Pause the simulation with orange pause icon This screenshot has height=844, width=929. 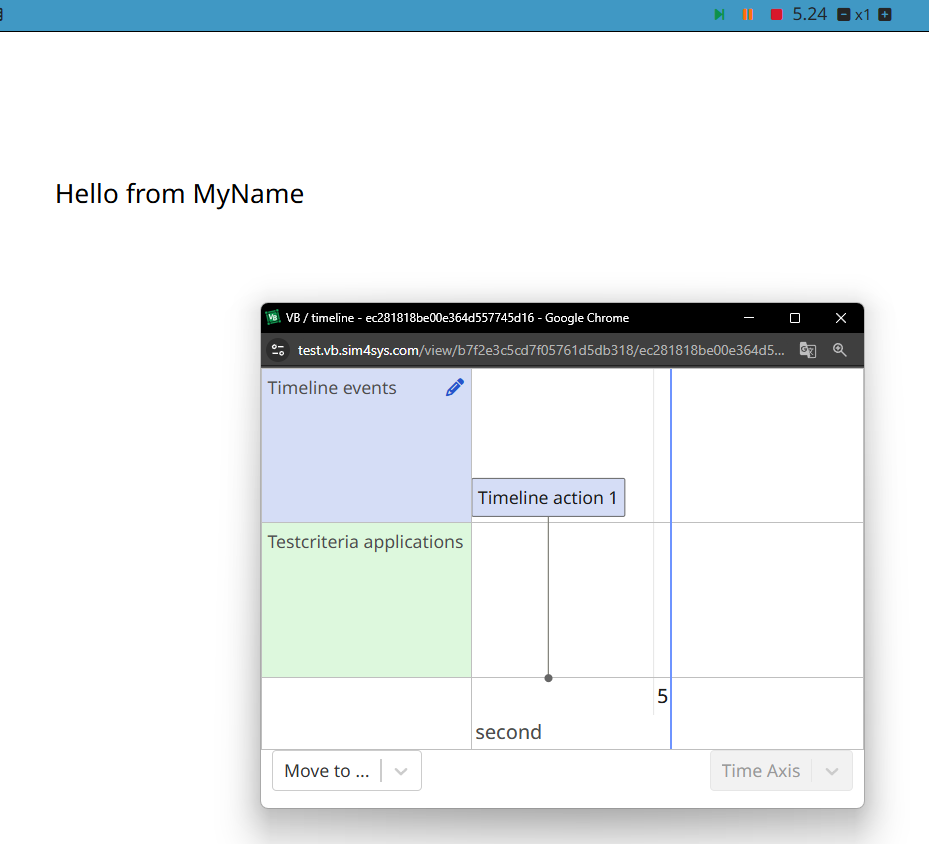click(748, 14)
